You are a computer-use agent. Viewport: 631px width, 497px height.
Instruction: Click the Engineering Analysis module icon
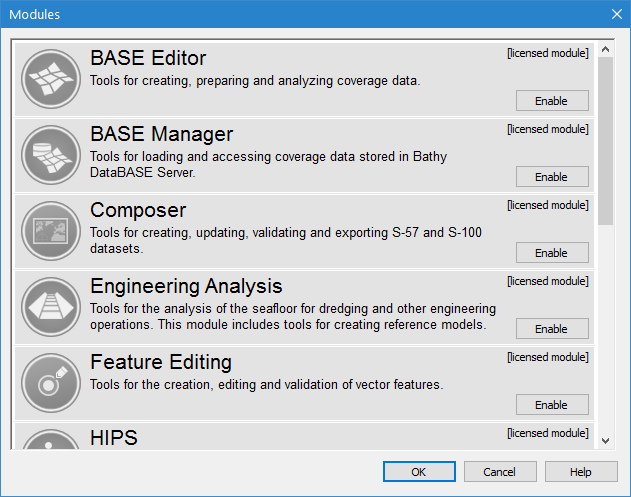(50, 308)
